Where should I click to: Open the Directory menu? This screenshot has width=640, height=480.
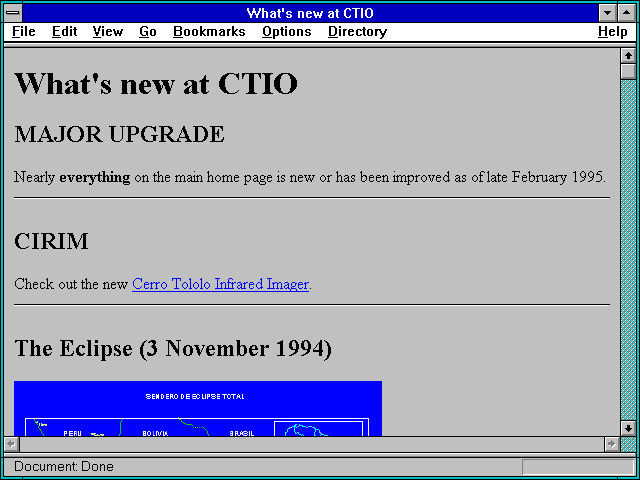(x=358, y=32)
